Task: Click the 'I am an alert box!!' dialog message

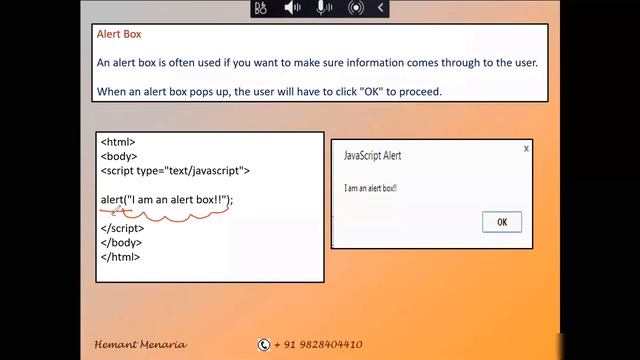Action: tap(371, 188)
